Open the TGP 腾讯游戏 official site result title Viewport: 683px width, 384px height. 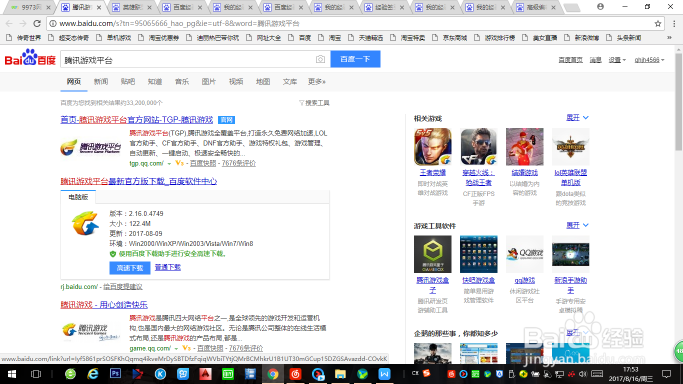point(137,120)
